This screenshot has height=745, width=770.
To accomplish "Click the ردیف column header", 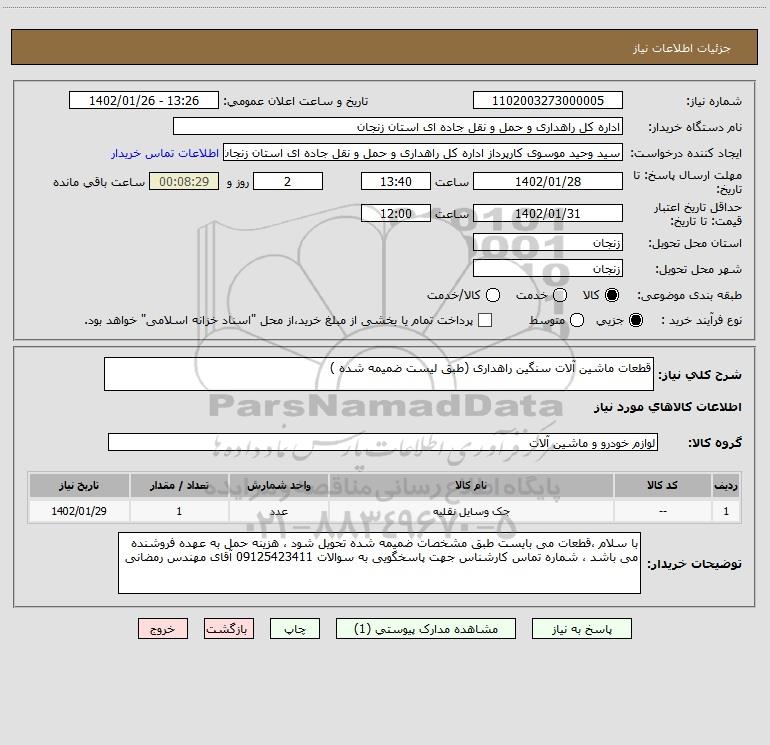I will tap(726, 485).
